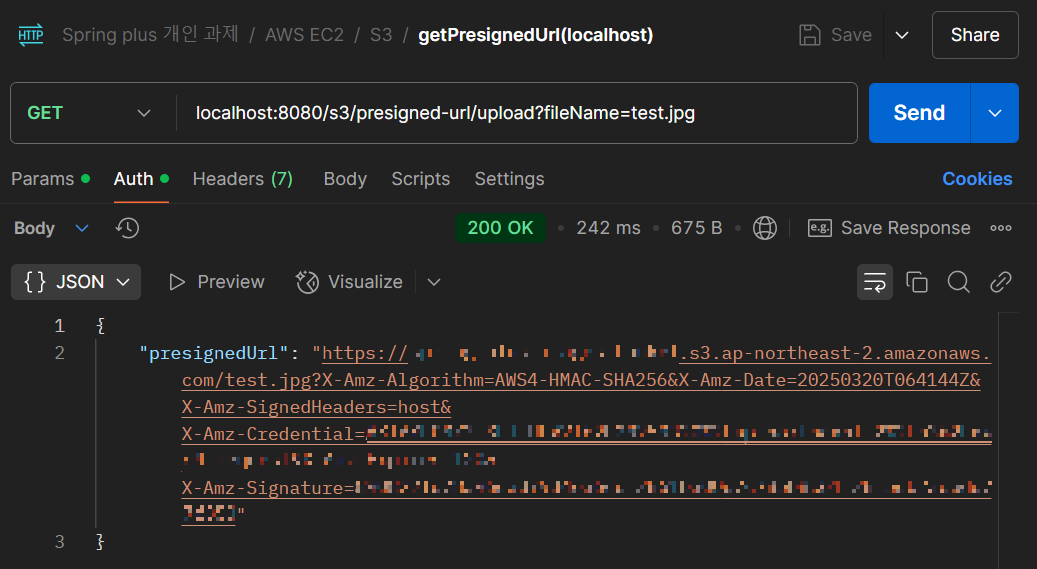This screenshot has height=569, width=1037.
Task: Click the Save Response button text
Action: 905,228
